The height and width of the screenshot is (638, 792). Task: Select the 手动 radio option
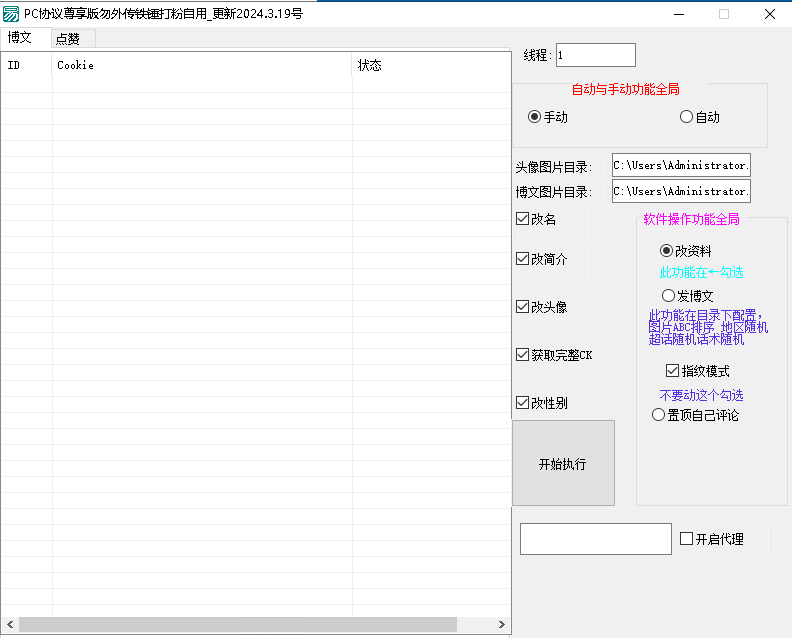point(535,117)
